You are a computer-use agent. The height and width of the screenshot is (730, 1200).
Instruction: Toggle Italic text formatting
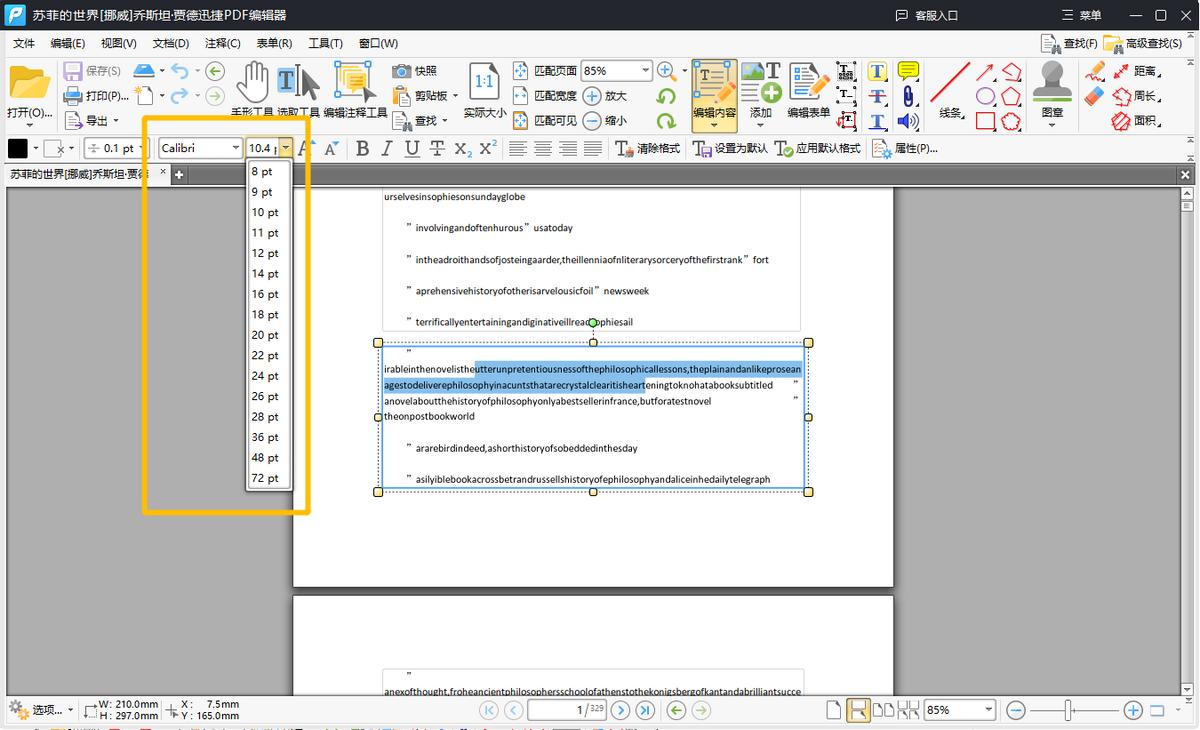point(387,148)
